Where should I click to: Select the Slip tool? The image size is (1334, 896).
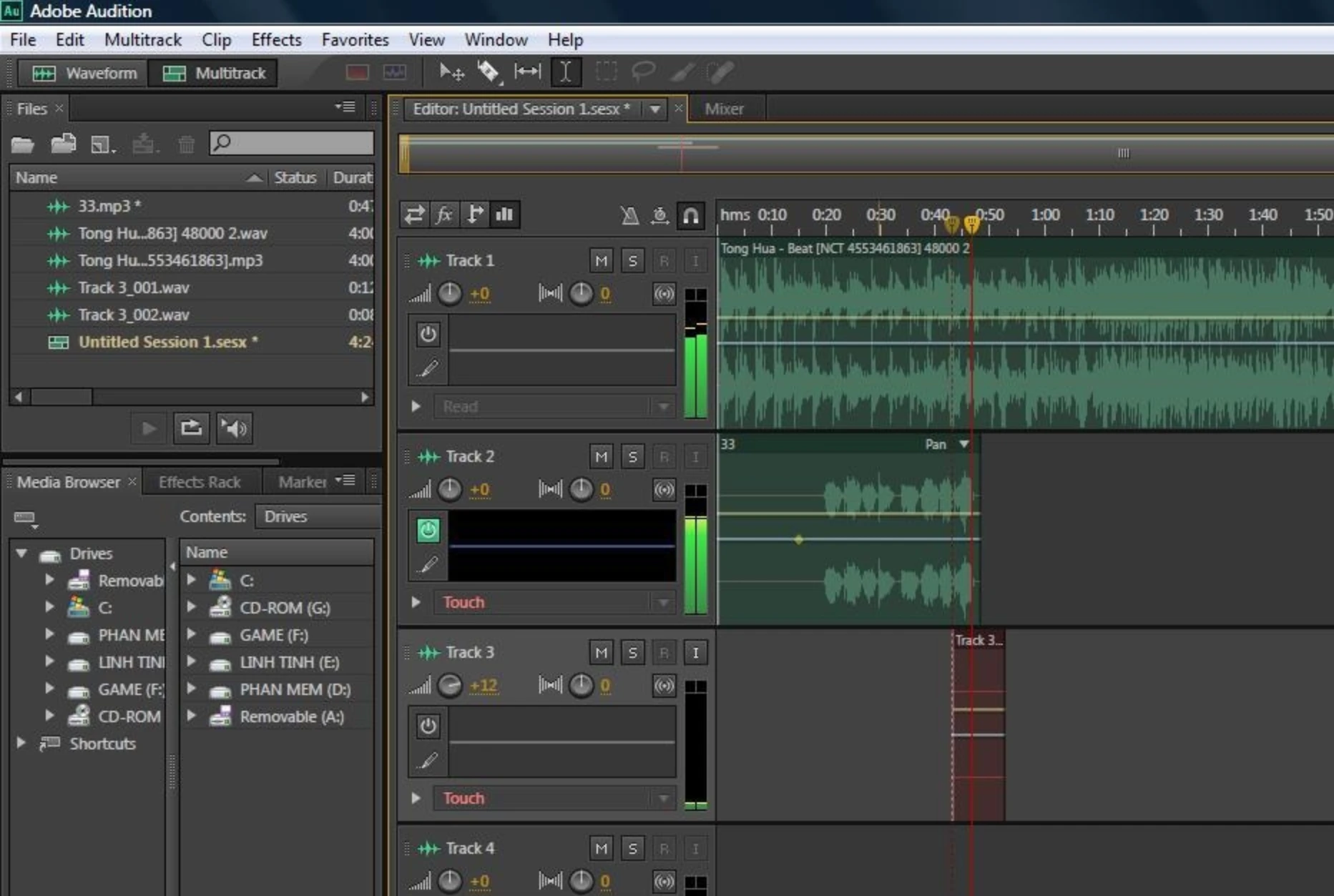pyautogui.click(x=527, y=72)
